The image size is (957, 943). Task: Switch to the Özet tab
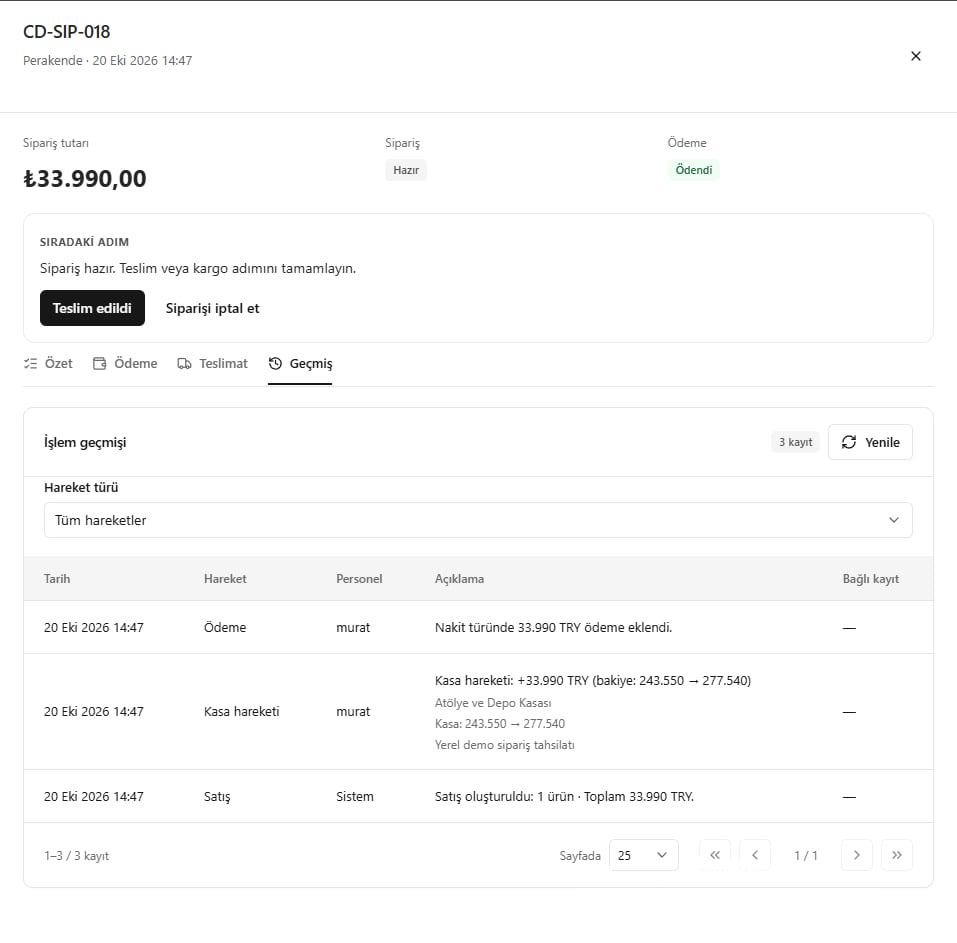click(x=48, y=363)
